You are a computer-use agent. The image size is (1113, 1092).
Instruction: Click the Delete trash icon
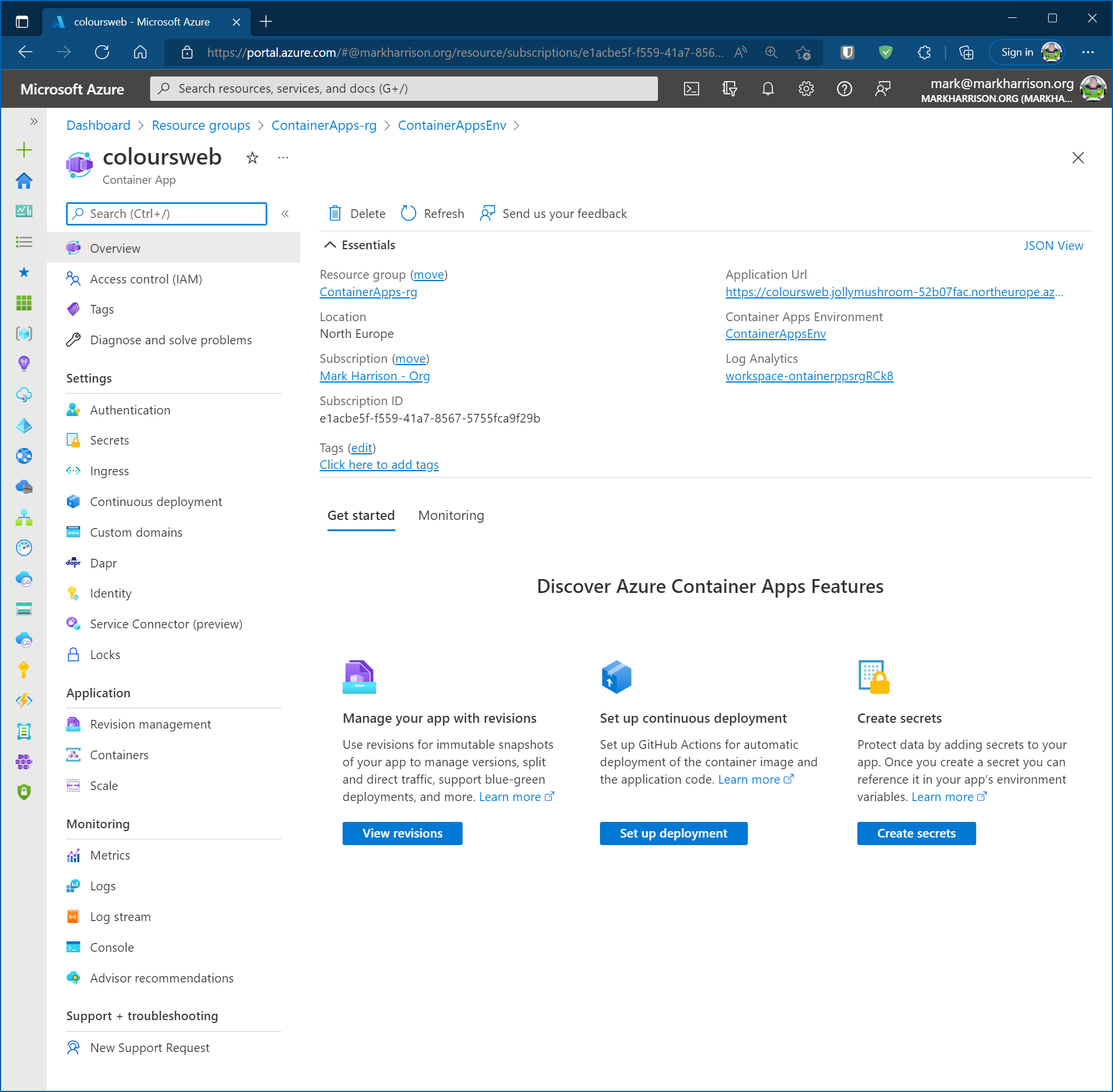point(335,213)
